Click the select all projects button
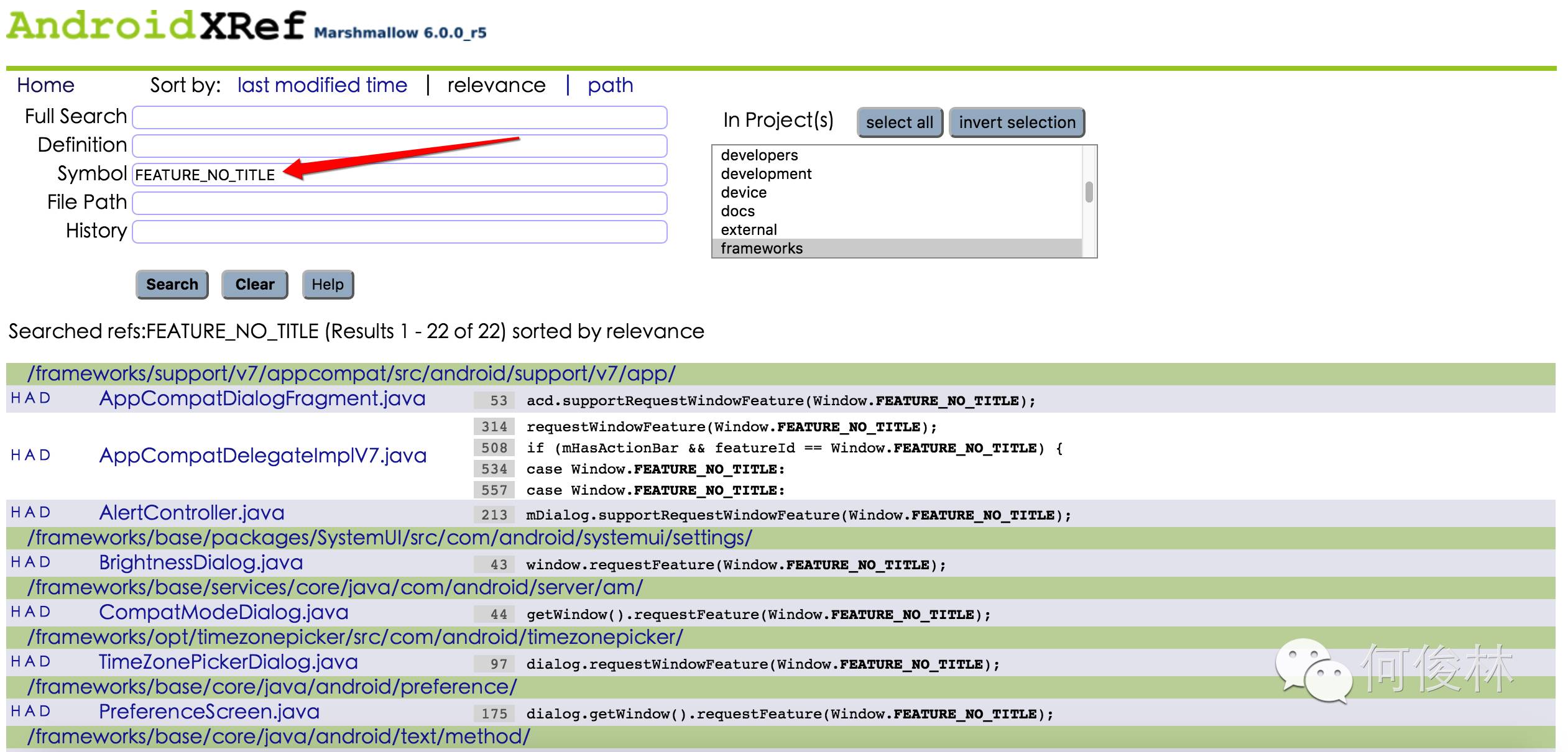Viewport: 1568px width, 752px height. click(x=899, y=122)
